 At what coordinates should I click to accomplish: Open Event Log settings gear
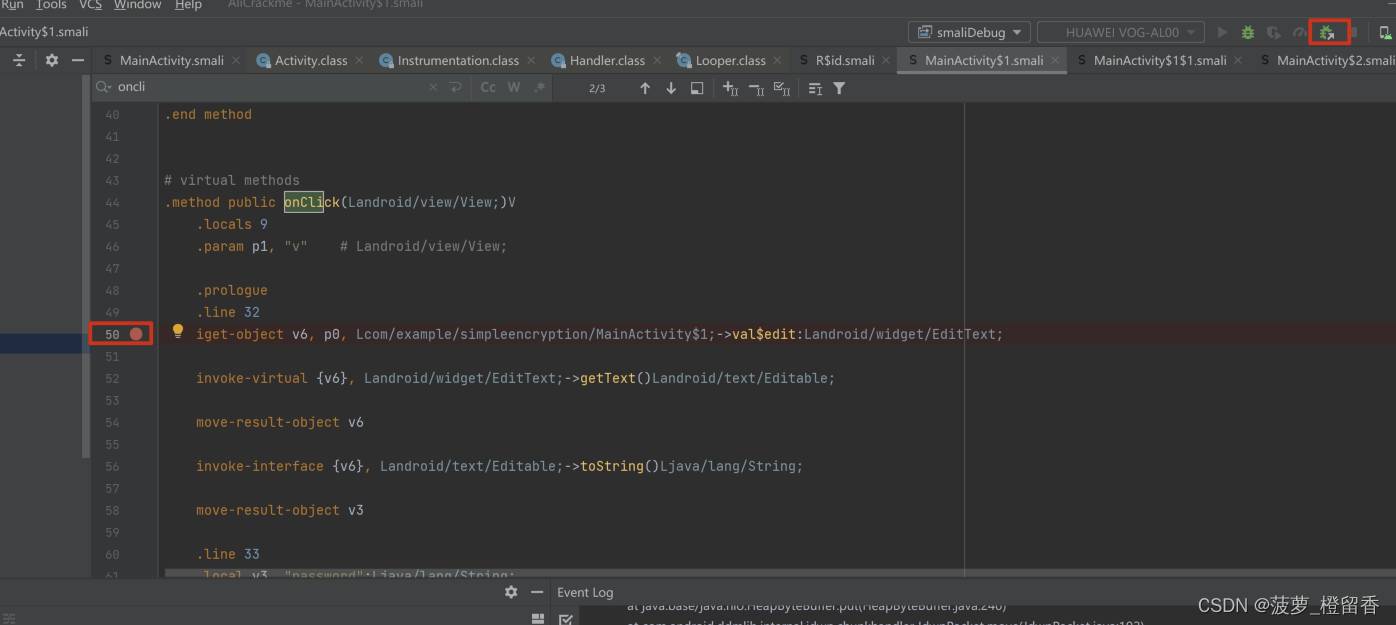[511, 592]
